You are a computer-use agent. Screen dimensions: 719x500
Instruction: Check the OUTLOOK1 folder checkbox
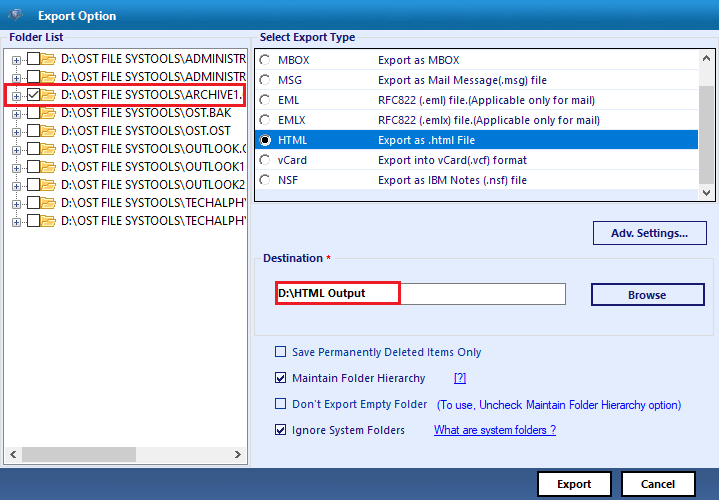click(x=33, y=167)
